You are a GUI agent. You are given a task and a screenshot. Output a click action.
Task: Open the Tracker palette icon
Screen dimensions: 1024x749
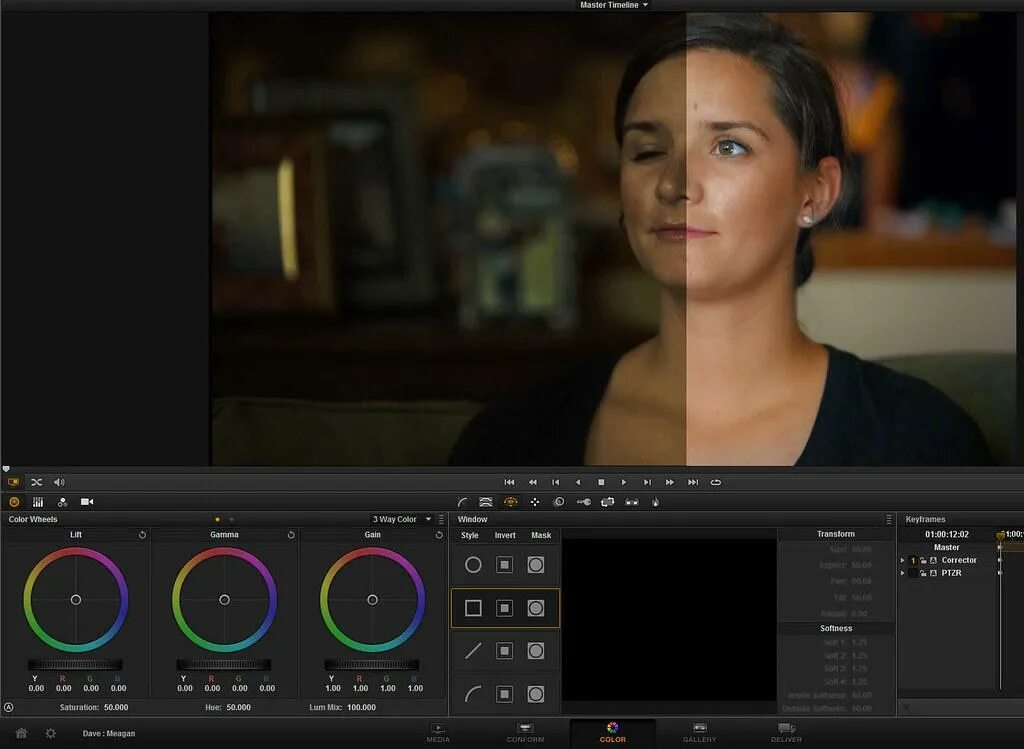click(x=534, y=502)
